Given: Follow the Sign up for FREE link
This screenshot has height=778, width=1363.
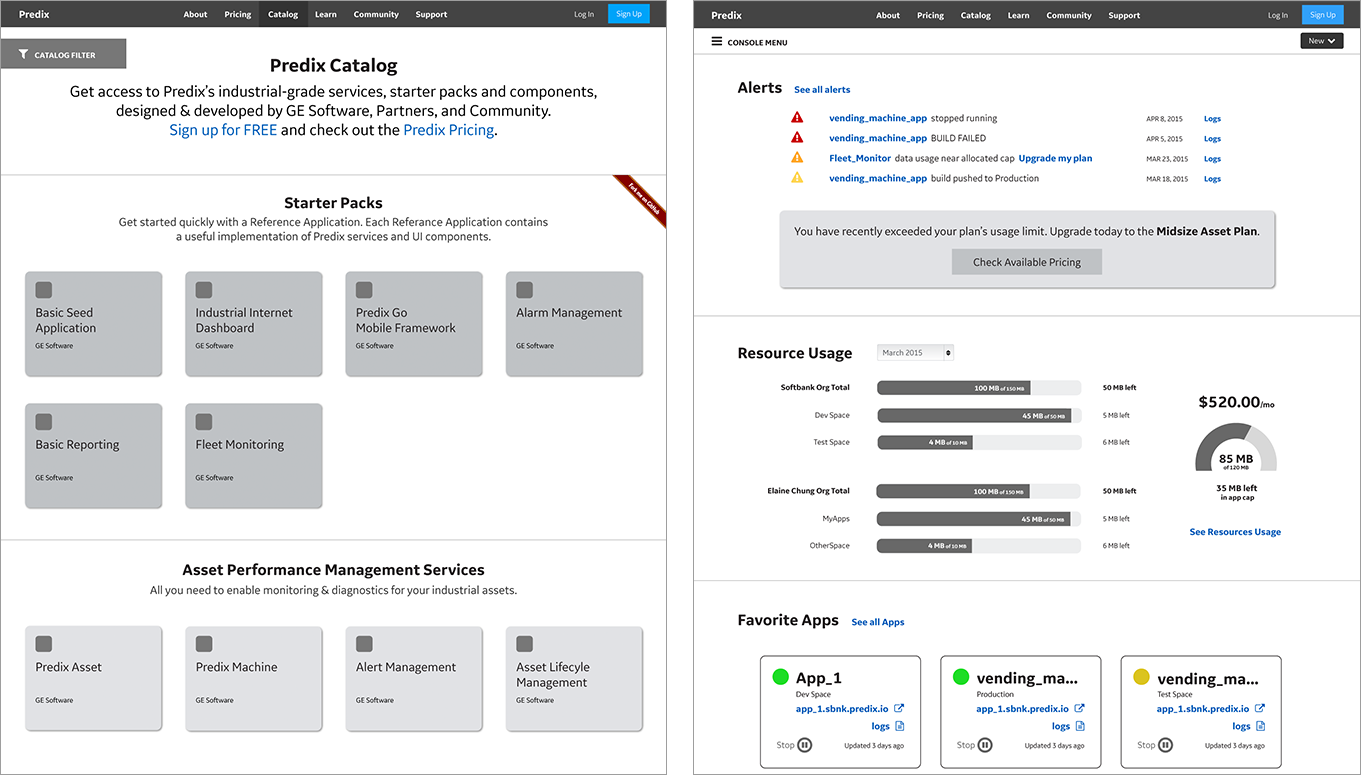Looking at the screenshot, I should pos(223,130).
